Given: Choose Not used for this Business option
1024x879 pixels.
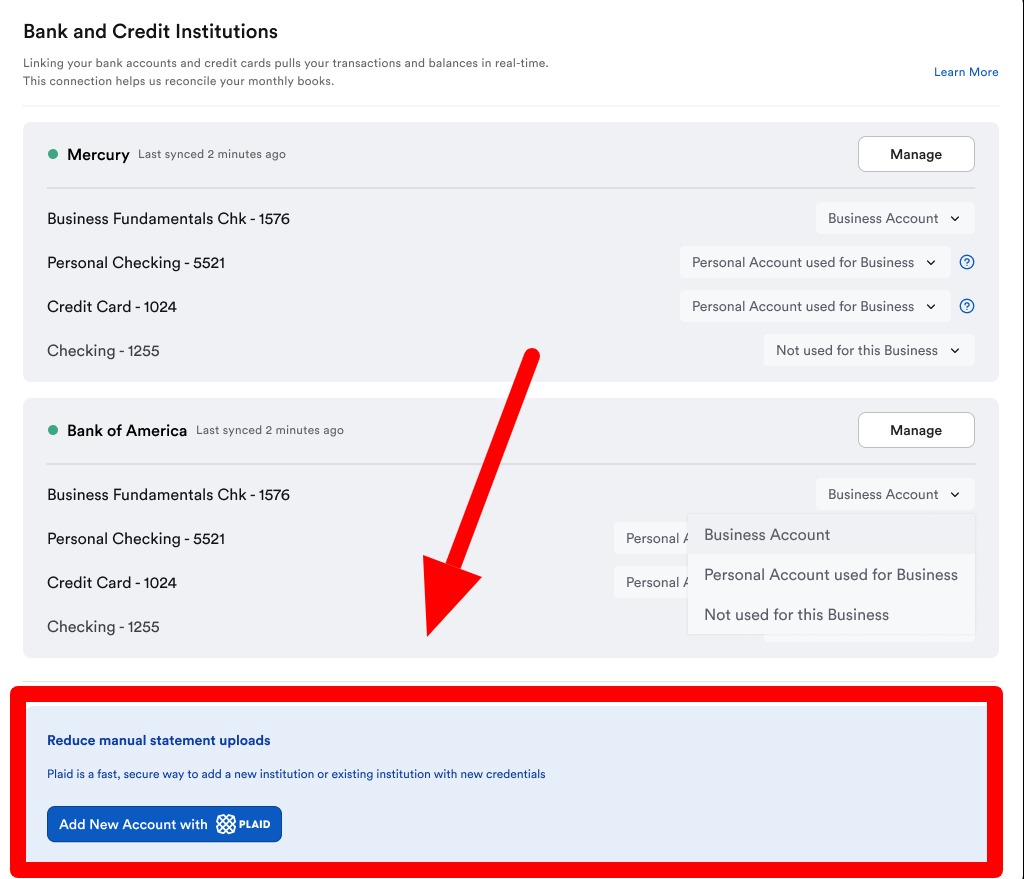Looking at the screenshot, I should tap(831, 615).
